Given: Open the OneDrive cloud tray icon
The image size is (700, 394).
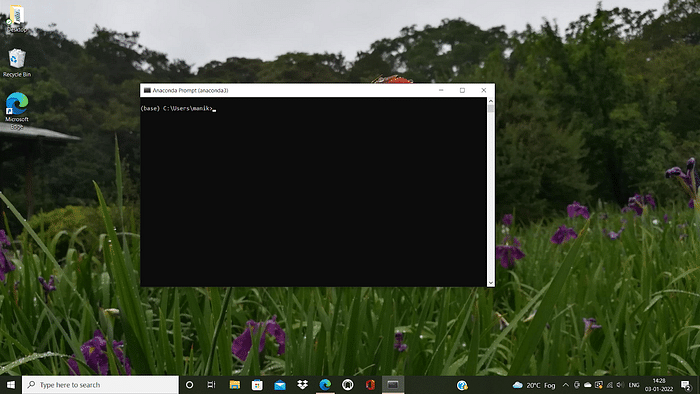Looking at the screenshot, I should pos(588,385).
